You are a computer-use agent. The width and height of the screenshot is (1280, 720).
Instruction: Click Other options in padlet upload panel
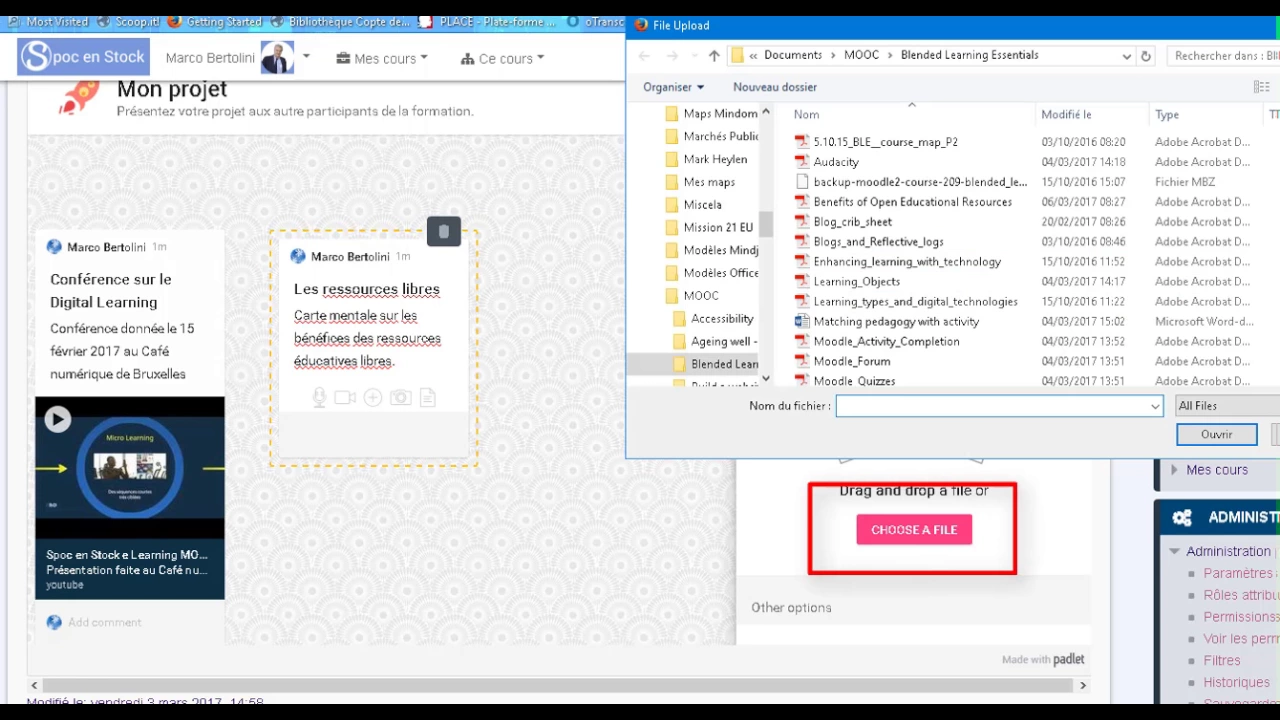click(791, 608)
